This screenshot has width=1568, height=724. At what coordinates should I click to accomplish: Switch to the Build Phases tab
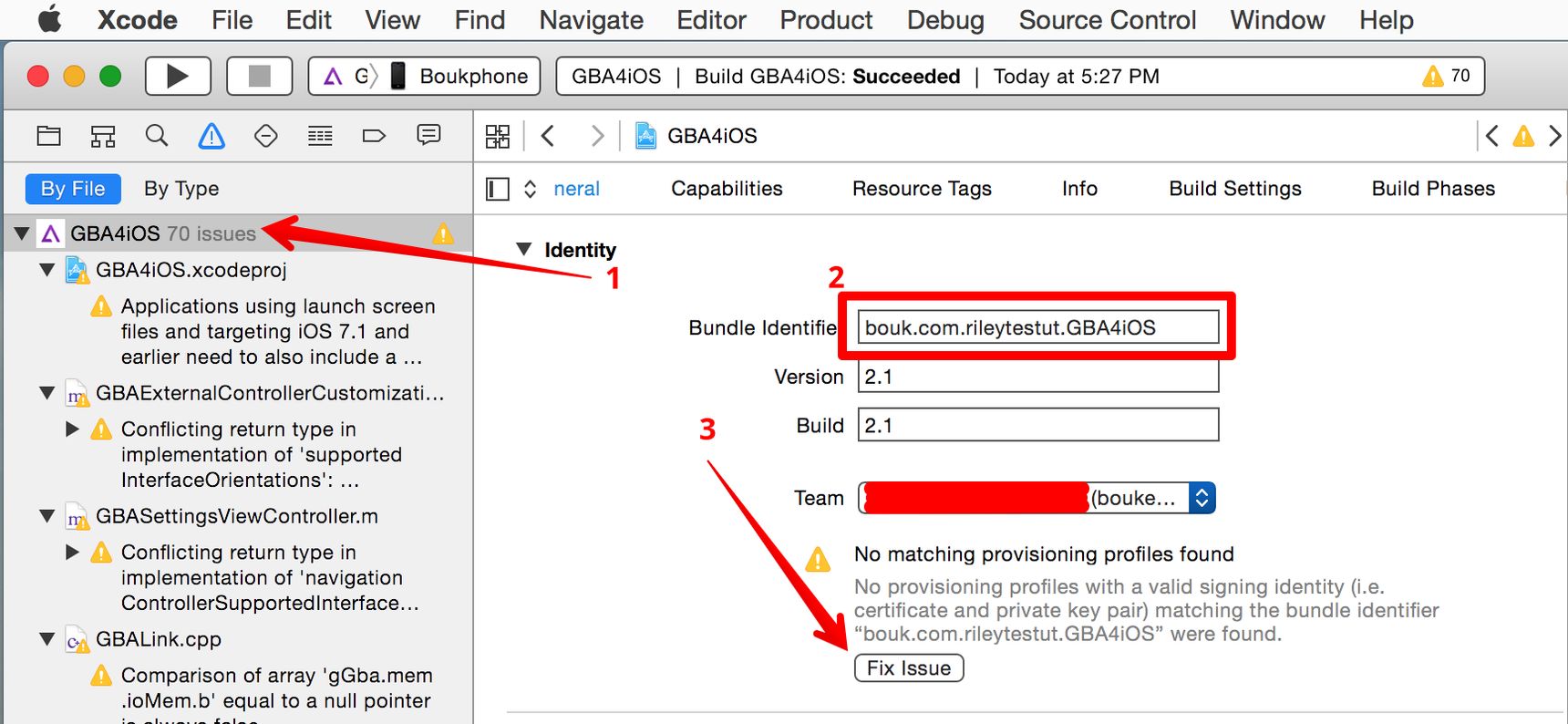pyautogui.click(x=1433, y=189)
